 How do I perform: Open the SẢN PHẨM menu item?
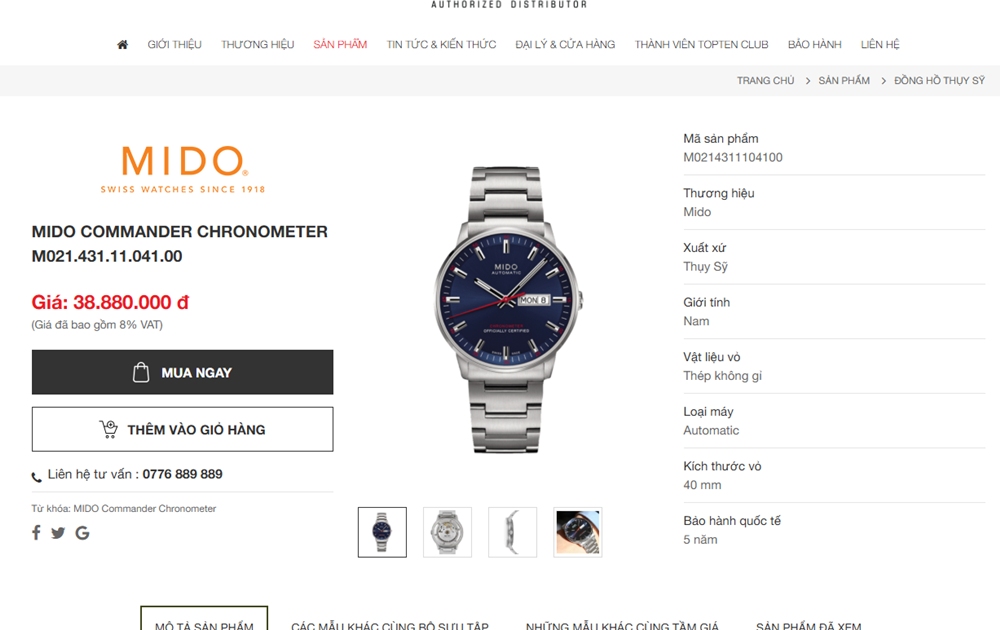coord(340,45)
